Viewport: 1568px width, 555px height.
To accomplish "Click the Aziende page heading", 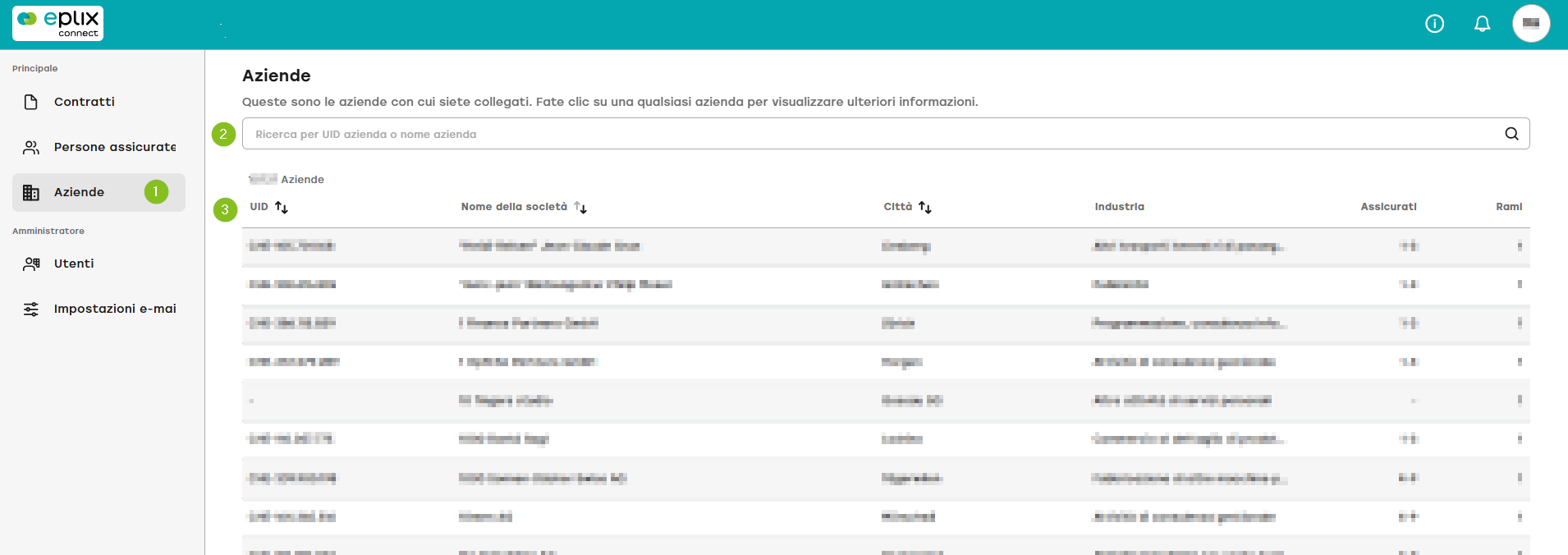I will click(x=277, y=76).
